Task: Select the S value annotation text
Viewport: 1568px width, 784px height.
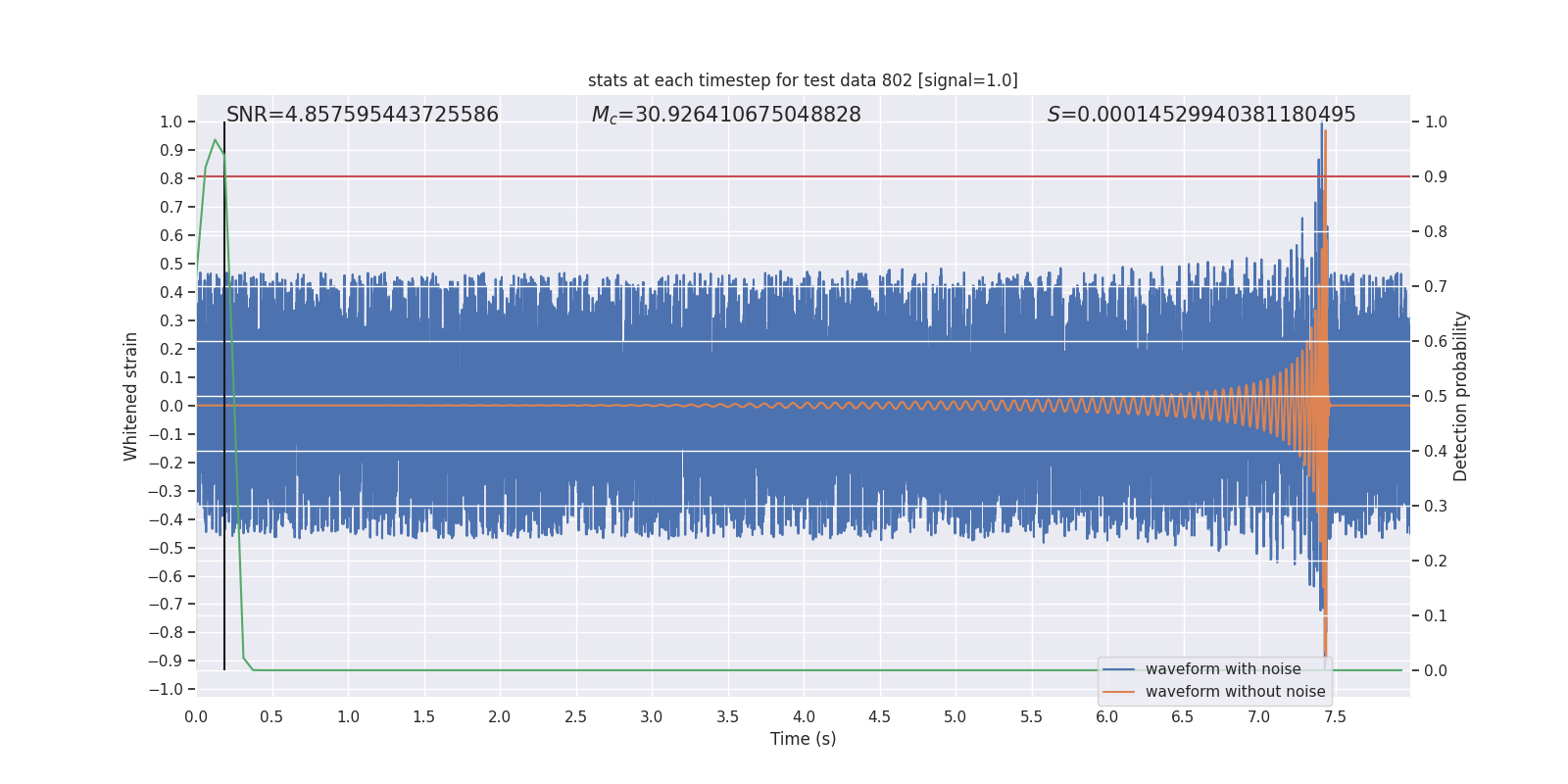Action: tap(1200, 115)
